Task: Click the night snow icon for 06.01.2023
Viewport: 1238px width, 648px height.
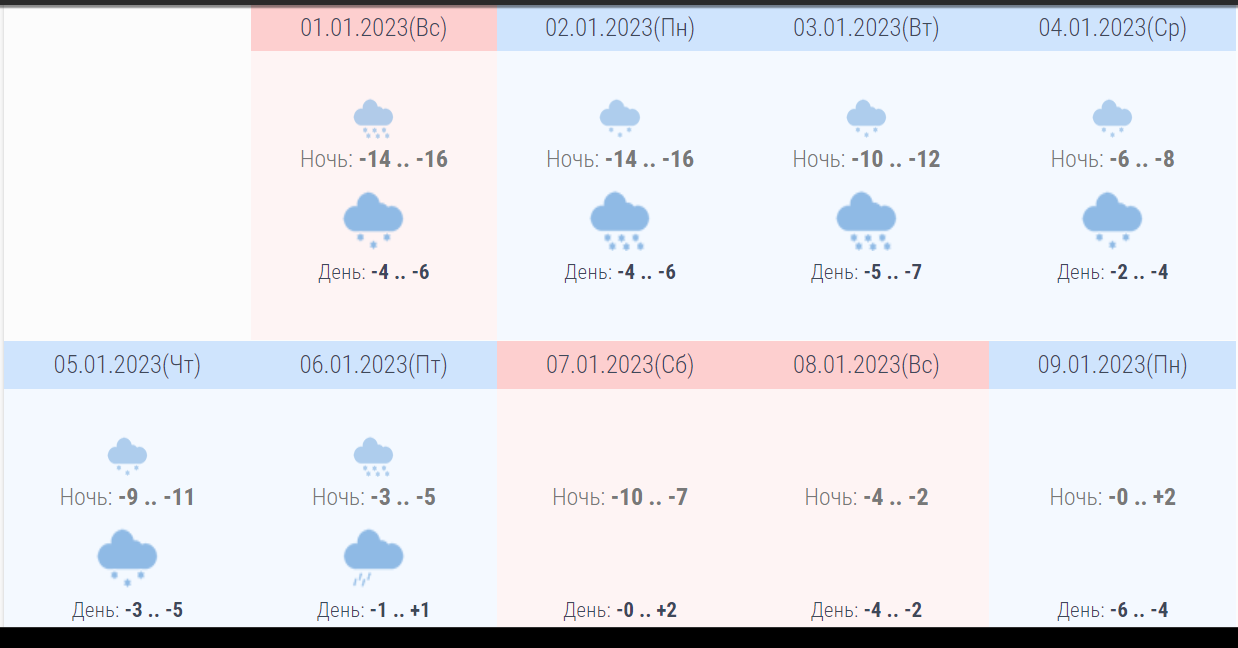Action: pyautogui.click(x=373, y=456)
